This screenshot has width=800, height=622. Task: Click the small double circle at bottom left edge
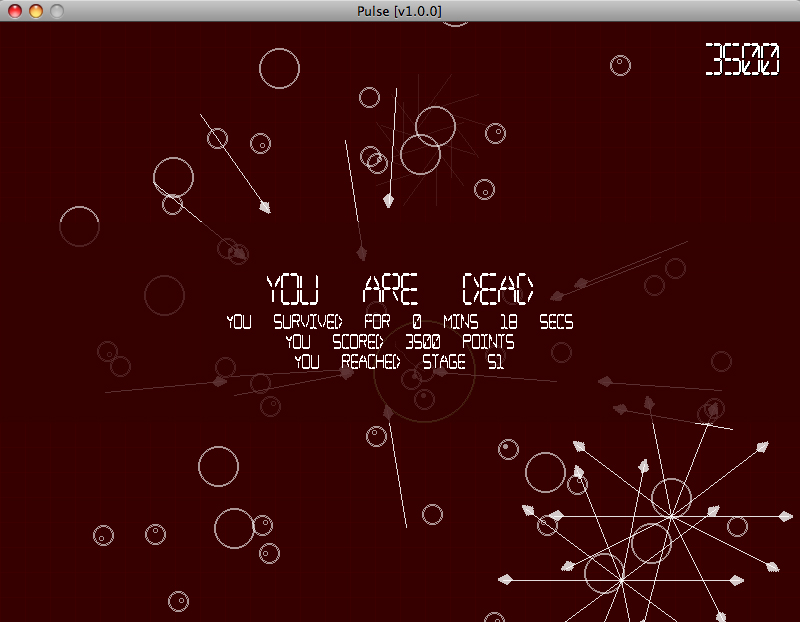click(x=103, y=535)
